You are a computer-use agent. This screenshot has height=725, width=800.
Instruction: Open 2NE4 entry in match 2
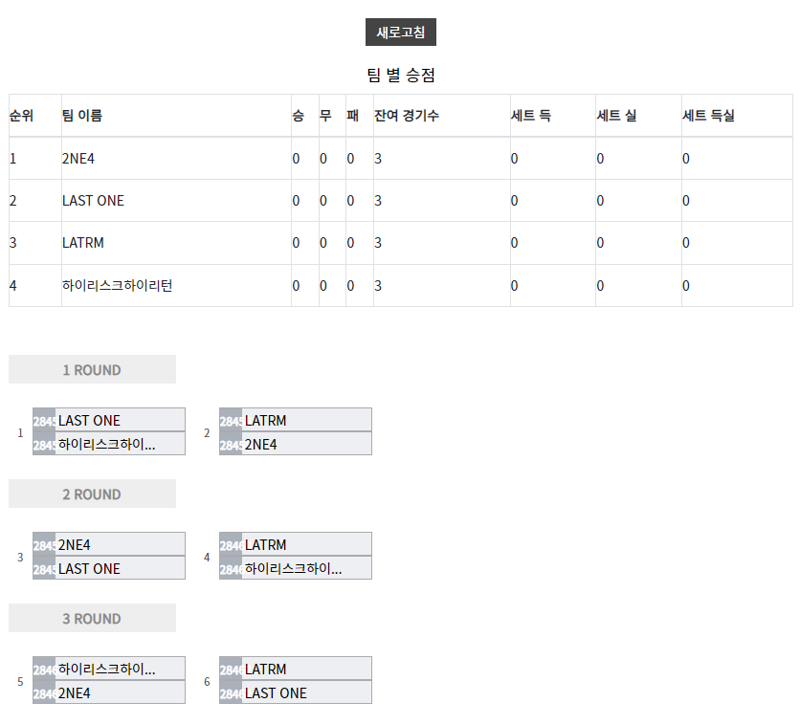click(x=295, y=444)
